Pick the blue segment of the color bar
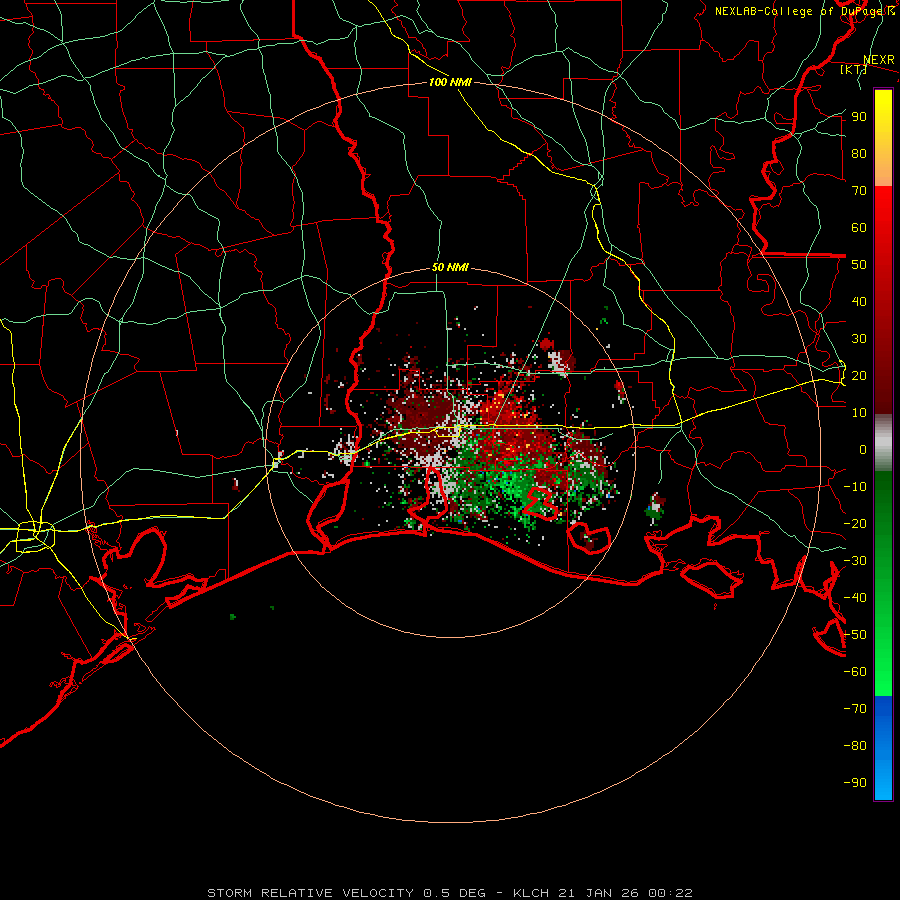Screen dimensions: 900x900 (883, 748)
